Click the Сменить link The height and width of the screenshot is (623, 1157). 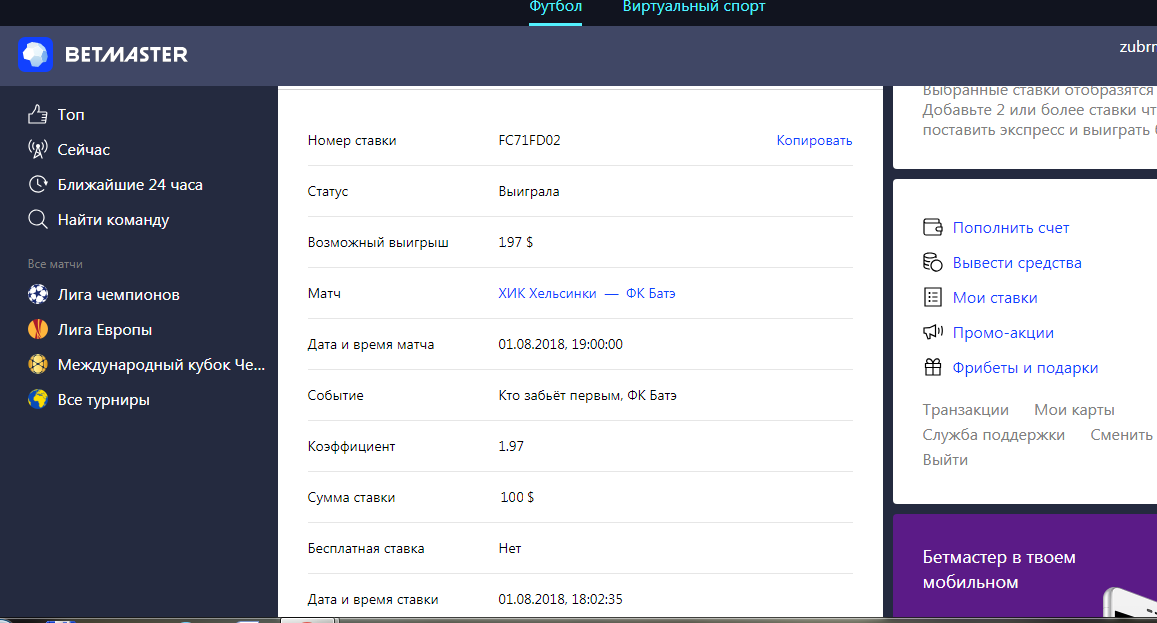1123,435
